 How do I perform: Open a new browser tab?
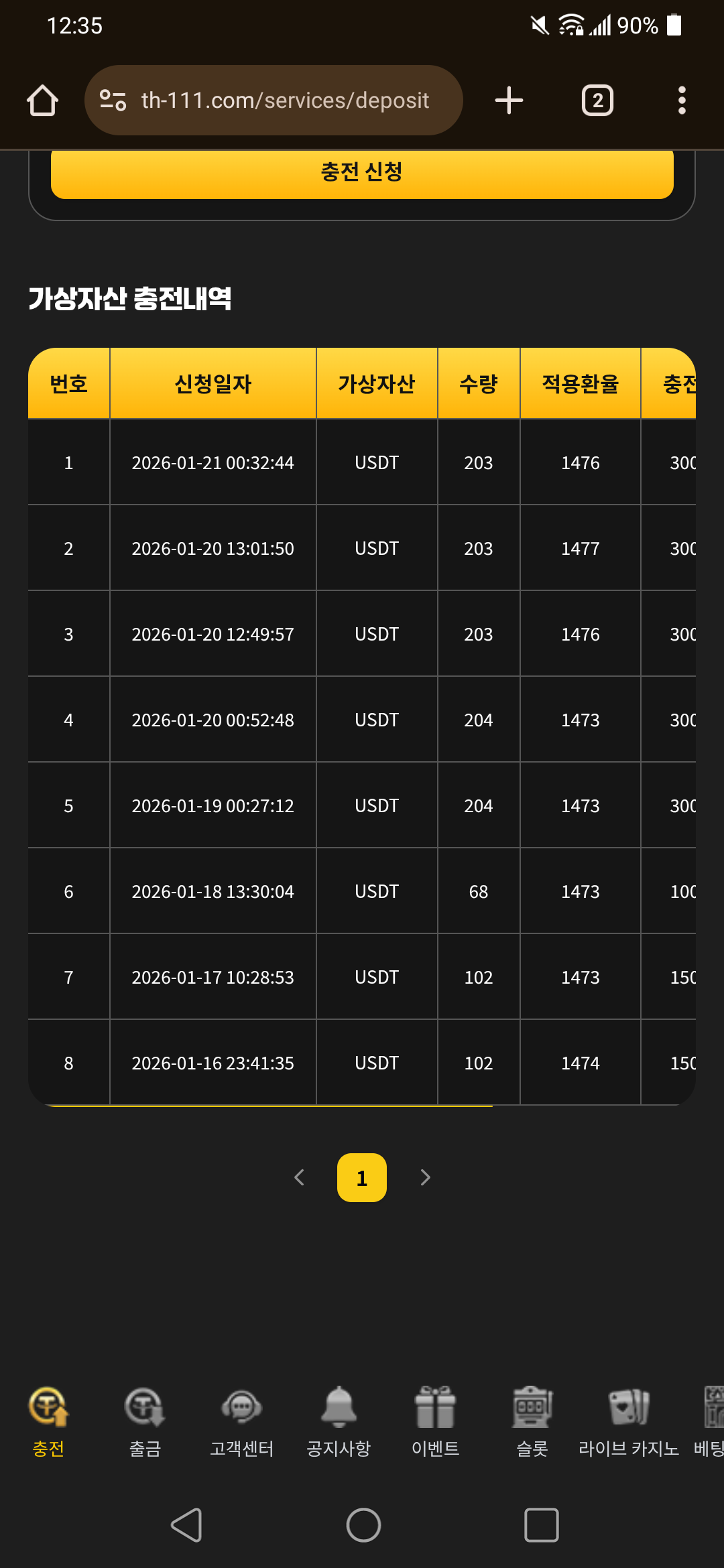509,101
